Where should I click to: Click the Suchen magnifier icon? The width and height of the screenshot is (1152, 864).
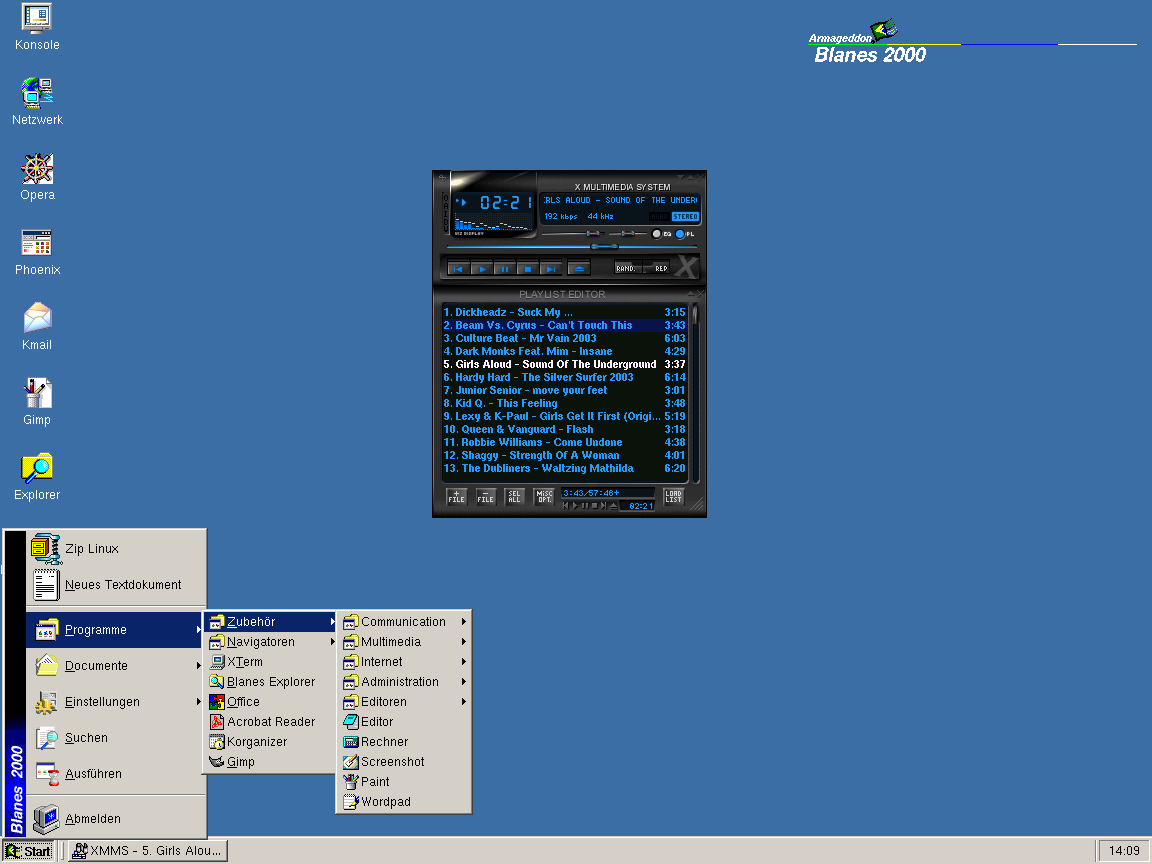[47, 738]
